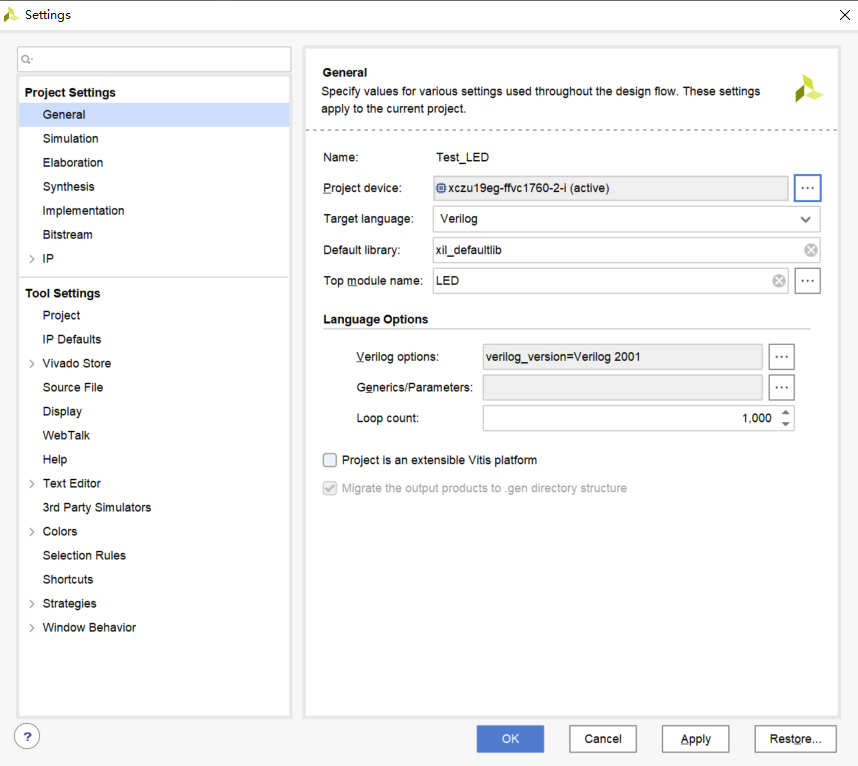Decrease the Loop count value

tap(786, 424)
